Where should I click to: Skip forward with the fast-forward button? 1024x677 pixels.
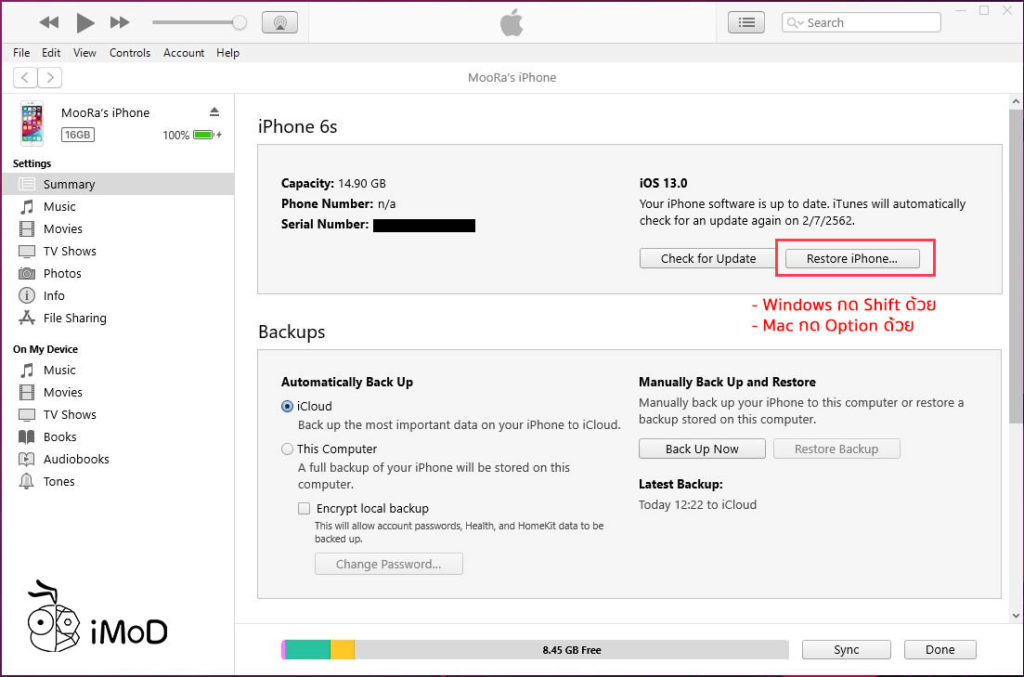tap(120, 22)
